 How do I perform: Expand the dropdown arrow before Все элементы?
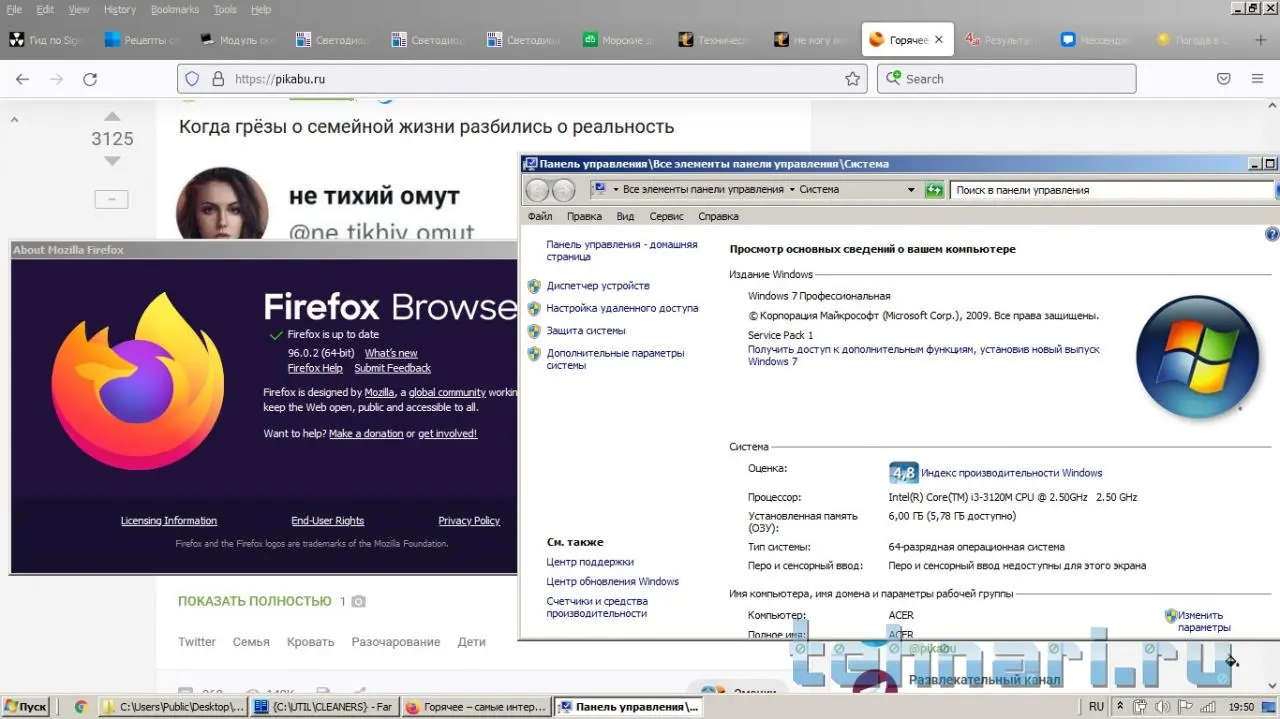click(x=616, y=189)
